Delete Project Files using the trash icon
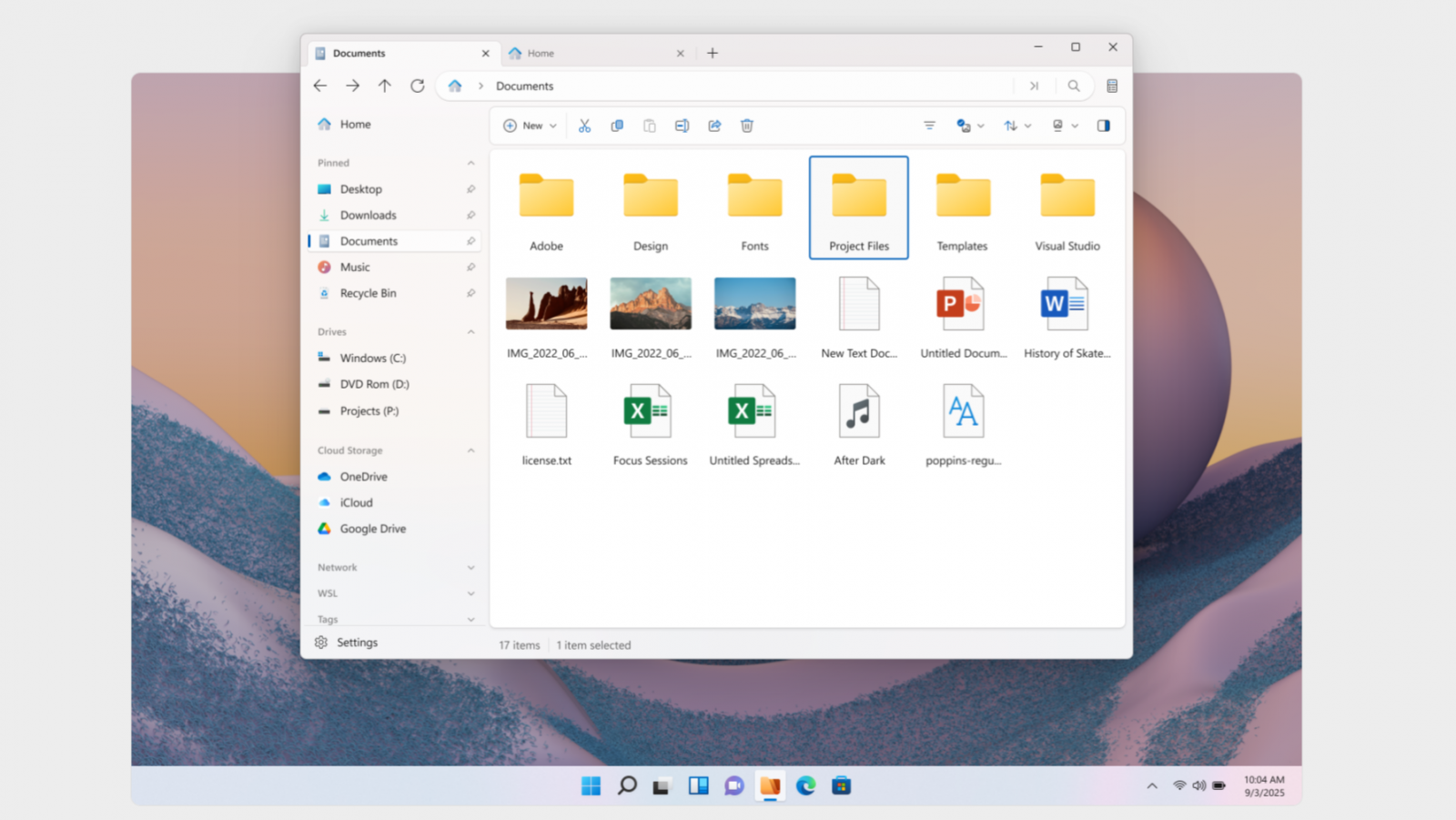 (747, 125)
